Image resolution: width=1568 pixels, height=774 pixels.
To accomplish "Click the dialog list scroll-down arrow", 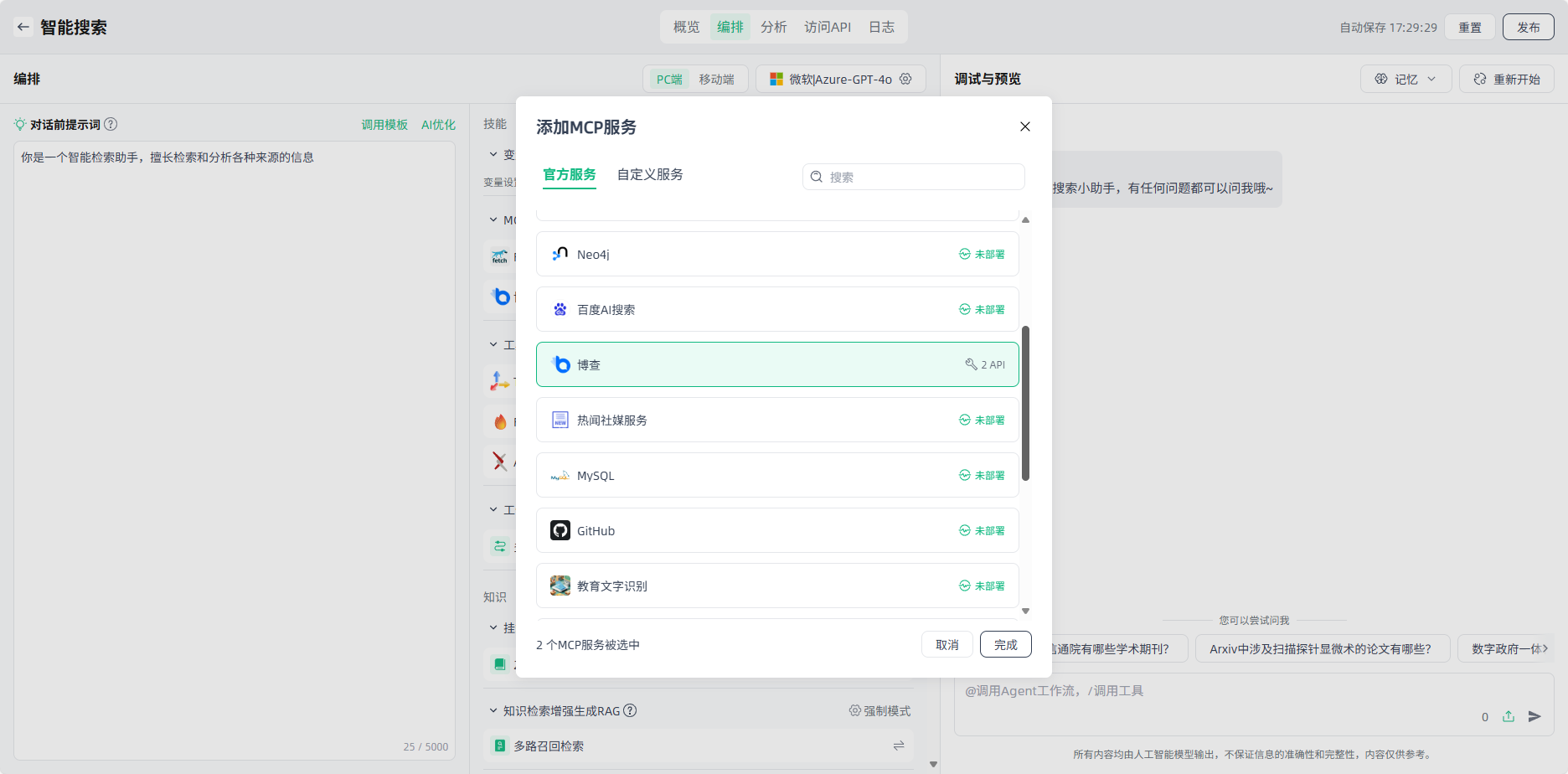I will click(1025, 611).
